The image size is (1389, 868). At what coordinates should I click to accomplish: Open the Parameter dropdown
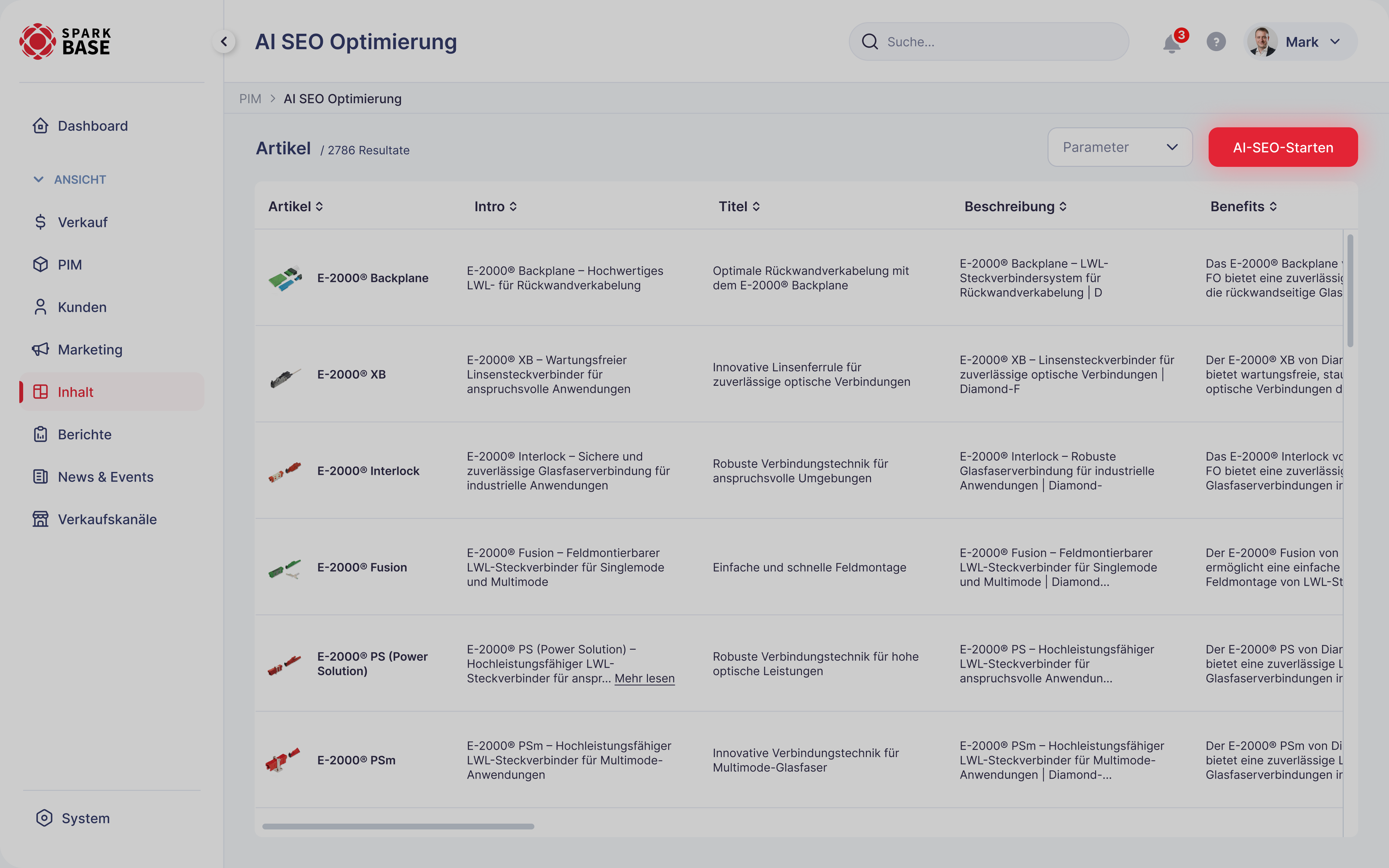pyautogui.click(x=1120, y=147)
